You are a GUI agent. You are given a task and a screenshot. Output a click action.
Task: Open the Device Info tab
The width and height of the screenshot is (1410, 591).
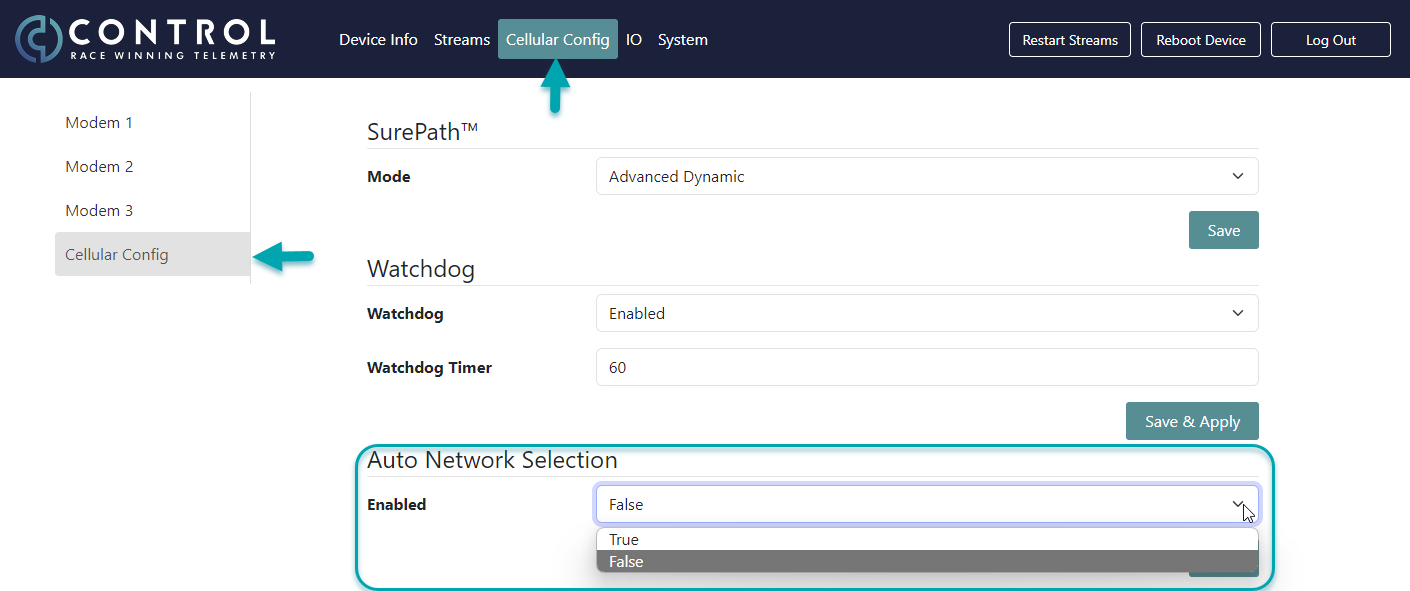pos(378,40)
